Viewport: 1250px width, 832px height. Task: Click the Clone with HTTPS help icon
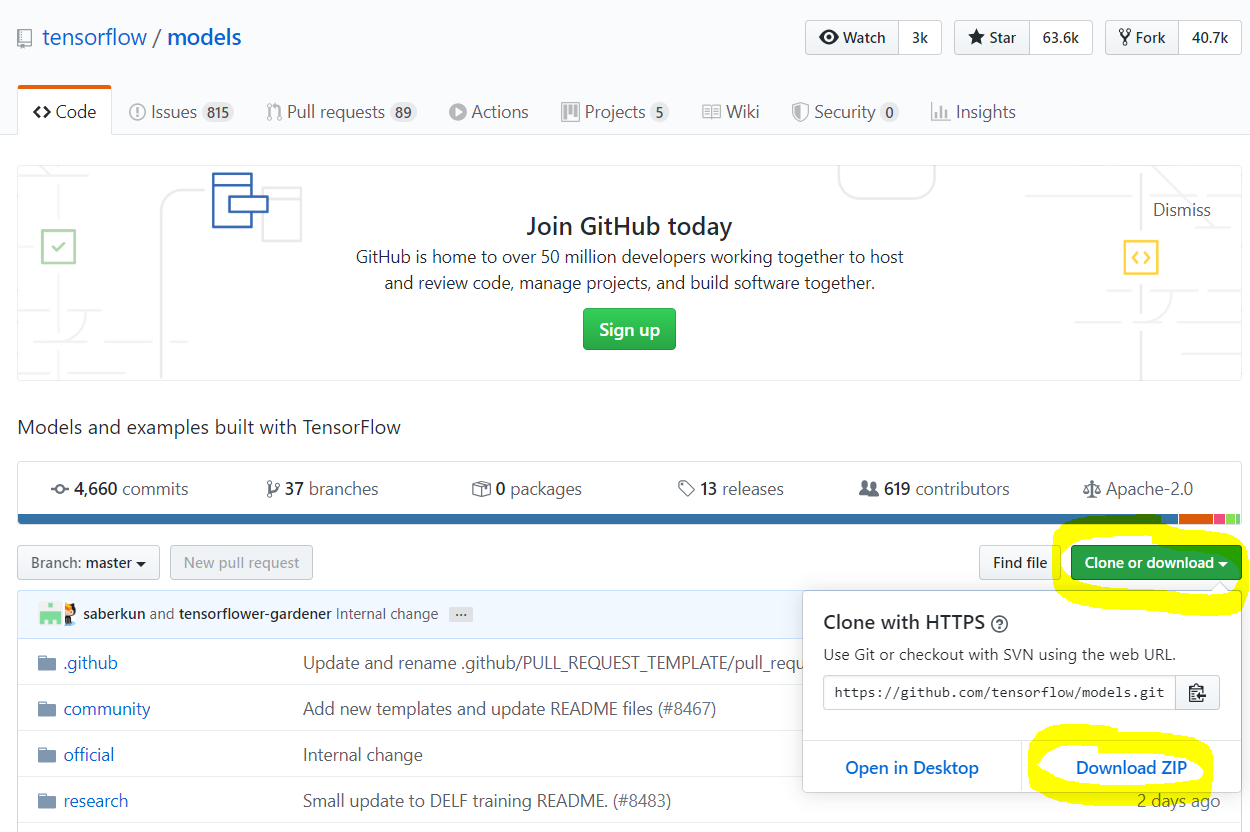[x=999, y=624]
